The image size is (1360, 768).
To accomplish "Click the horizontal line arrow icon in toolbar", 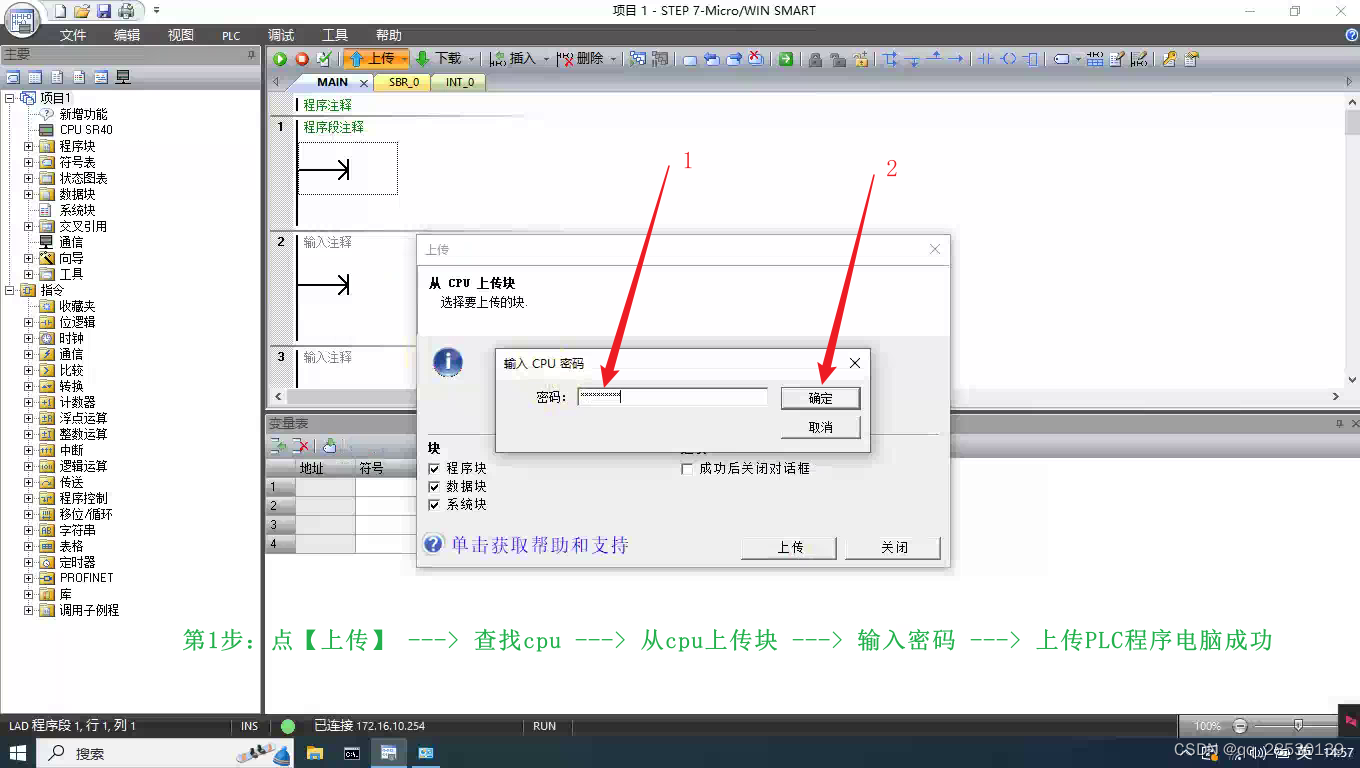I will tap(956, 59).
